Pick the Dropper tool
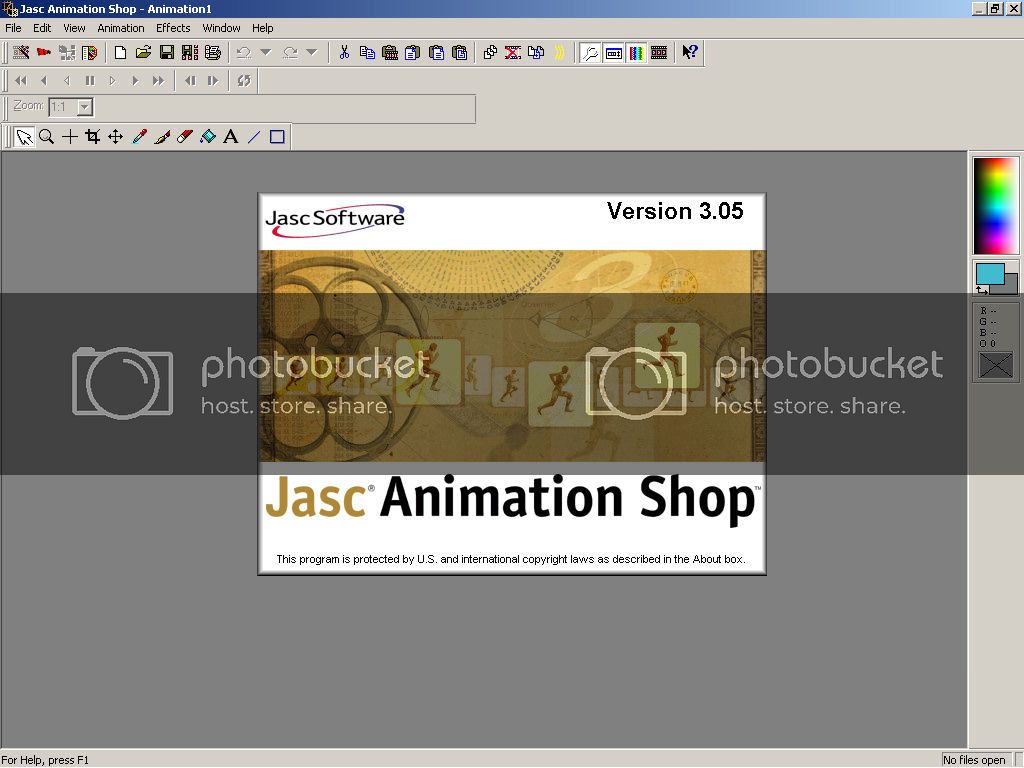This screenshot has width=1024, height=768. click(x=139, y=137)
